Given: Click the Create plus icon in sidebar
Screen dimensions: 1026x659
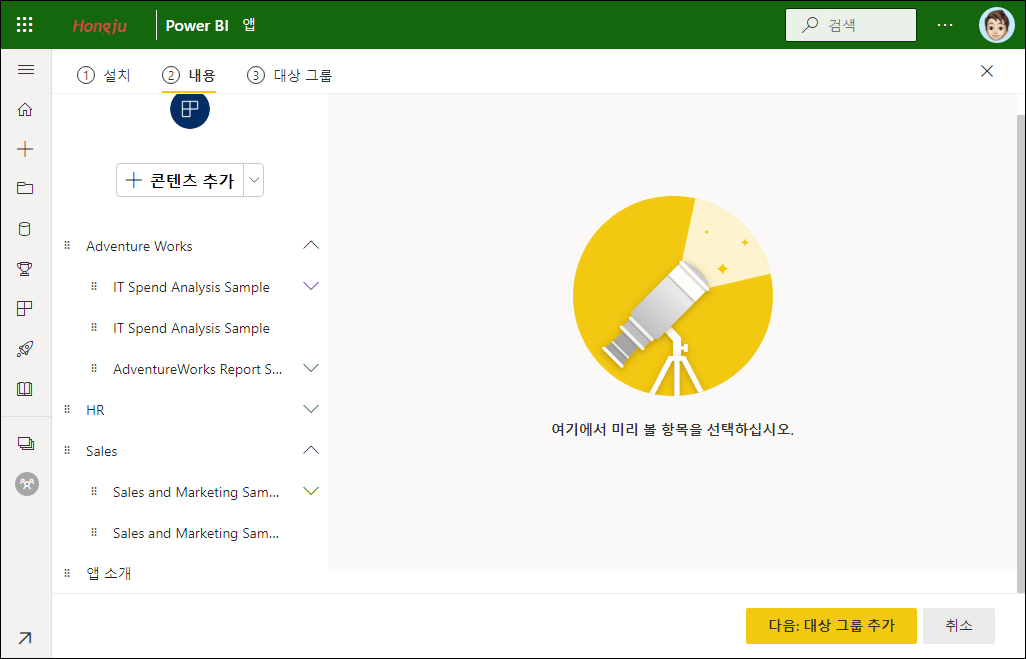Looking at the screenshot, I should coord(25,149).
